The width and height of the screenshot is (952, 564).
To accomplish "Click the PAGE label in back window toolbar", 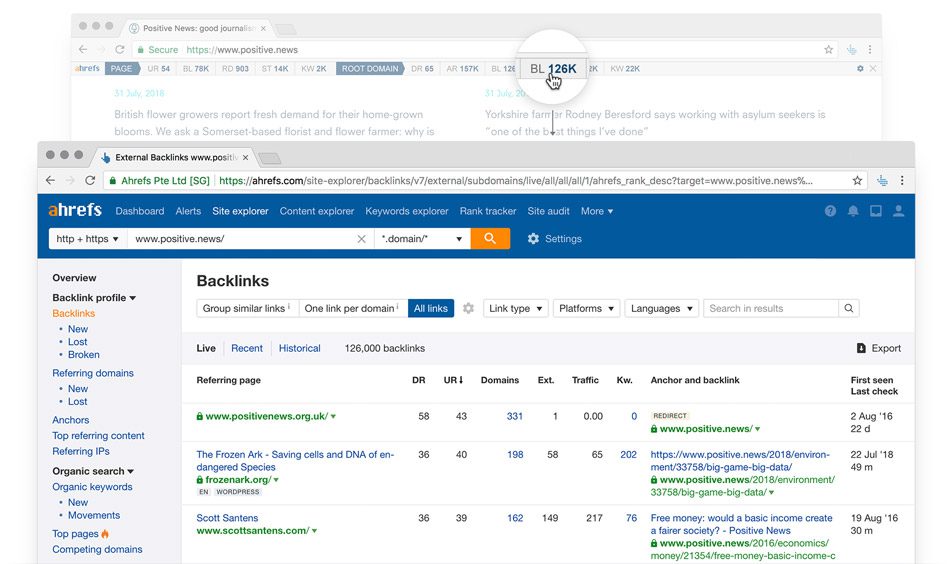I will click(121, 69).
